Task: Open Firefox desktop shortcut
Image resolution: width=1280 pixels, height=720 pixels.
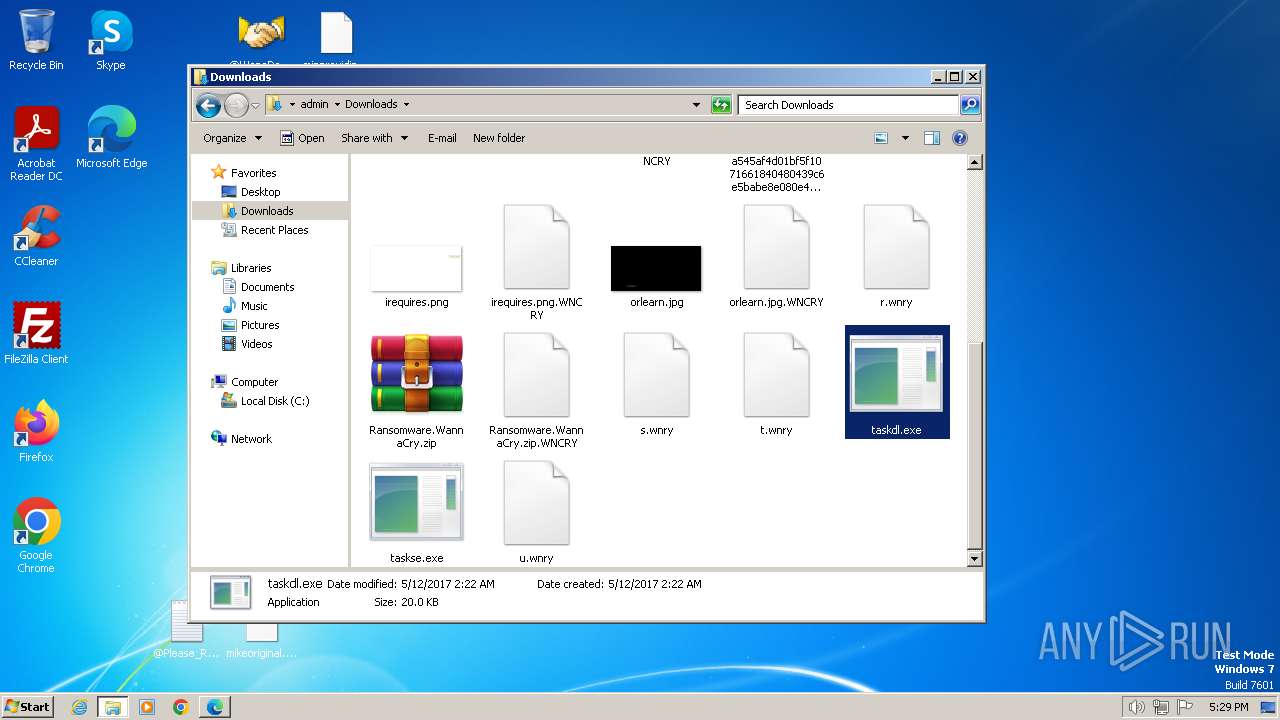Action: coord(36,432)
